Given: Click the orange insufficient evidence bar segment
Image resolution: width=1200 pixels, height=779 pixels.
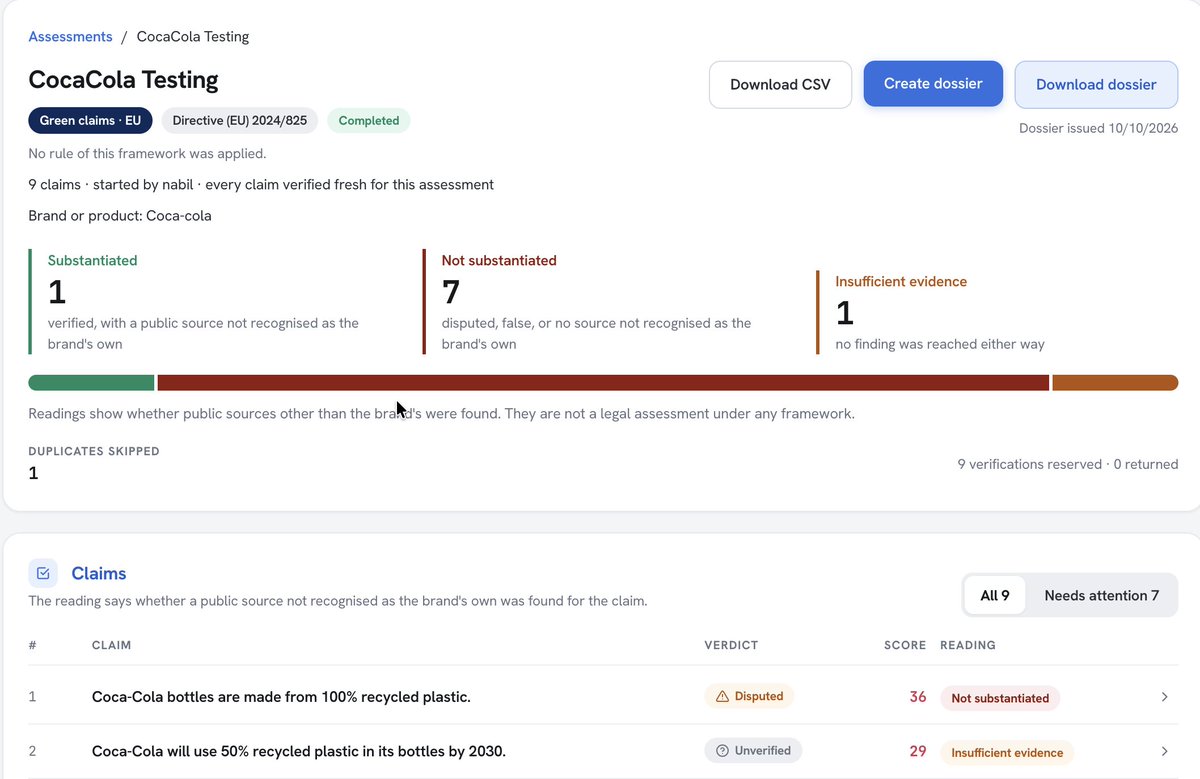Looking at the screenshot, I should click(x=1115, y=383).
